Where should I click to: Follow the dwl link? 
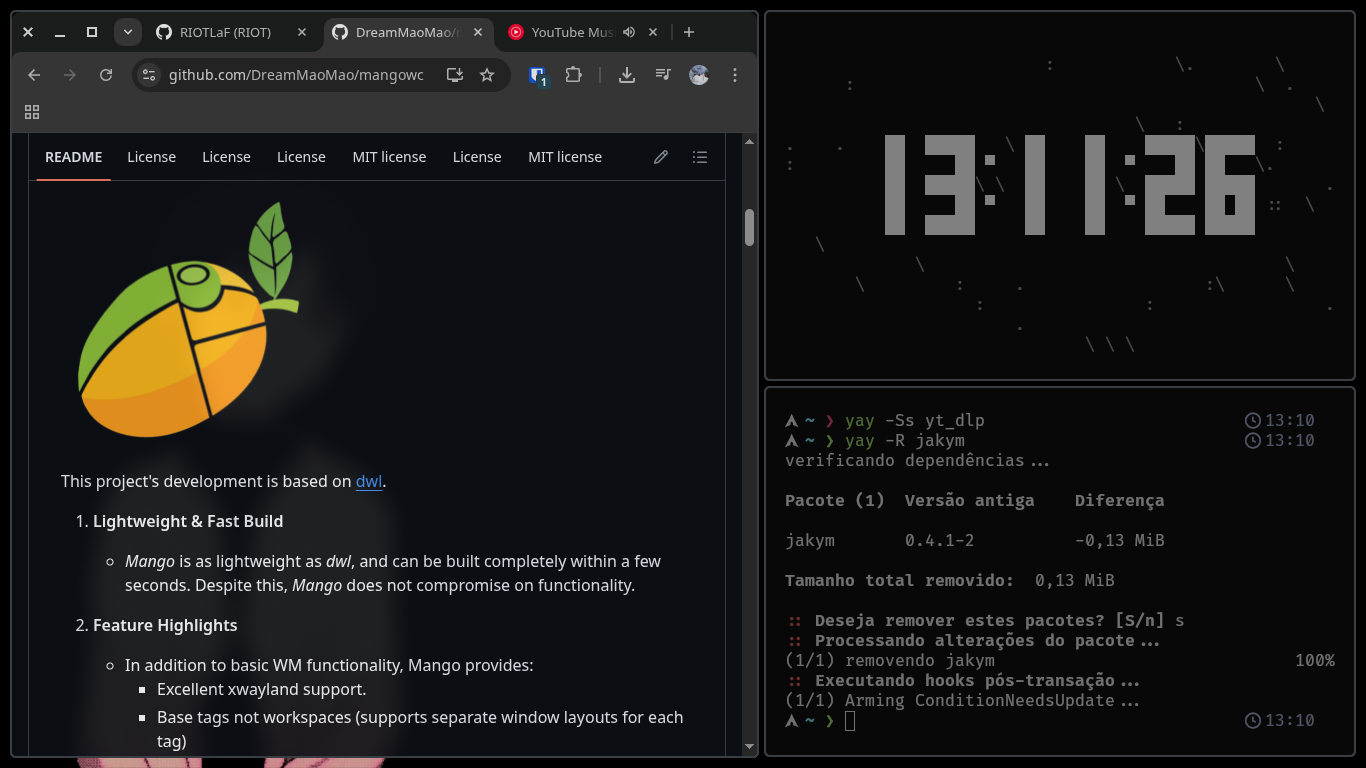point(369,481)
